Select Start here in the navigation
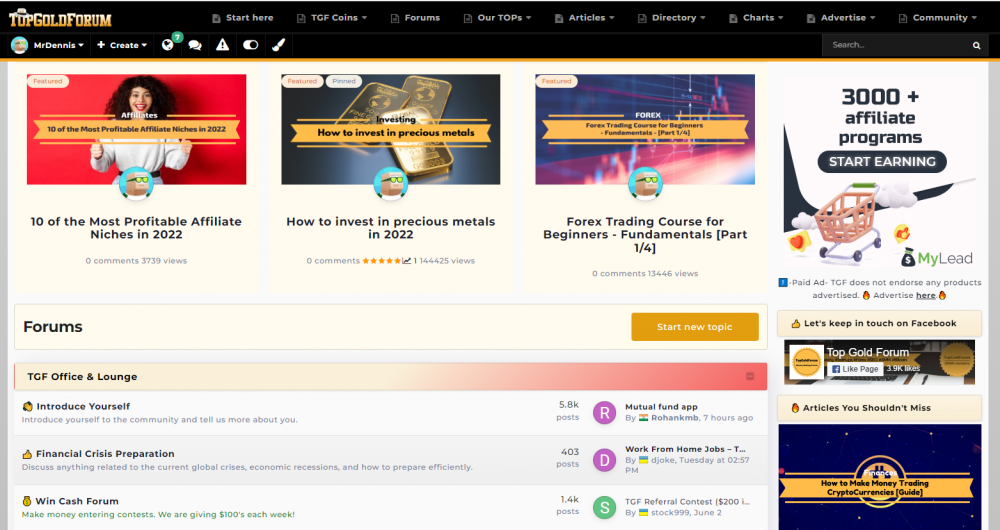This screenshot has width=1000, height=530. point(242,18)
